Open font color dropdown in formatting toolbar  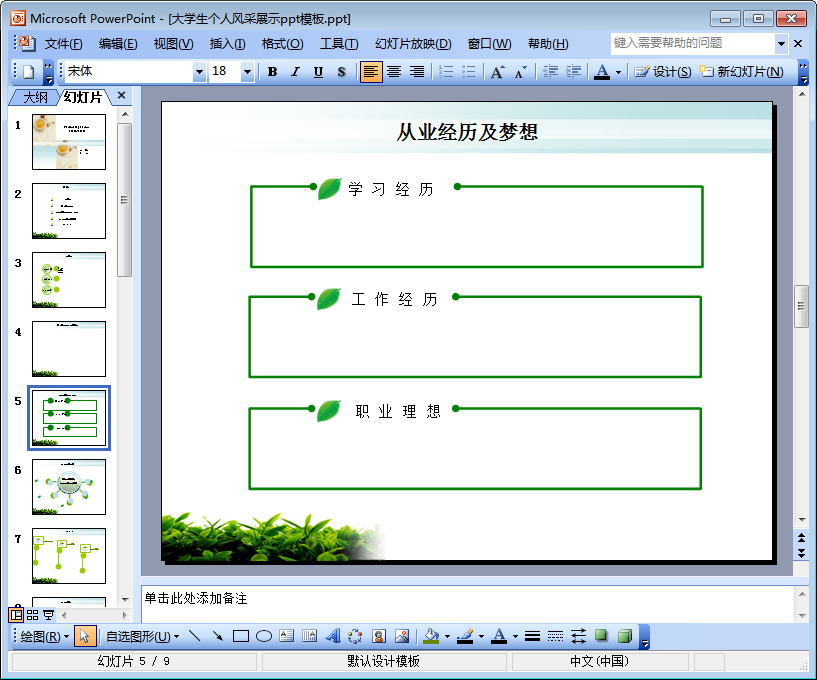point(618,72)
